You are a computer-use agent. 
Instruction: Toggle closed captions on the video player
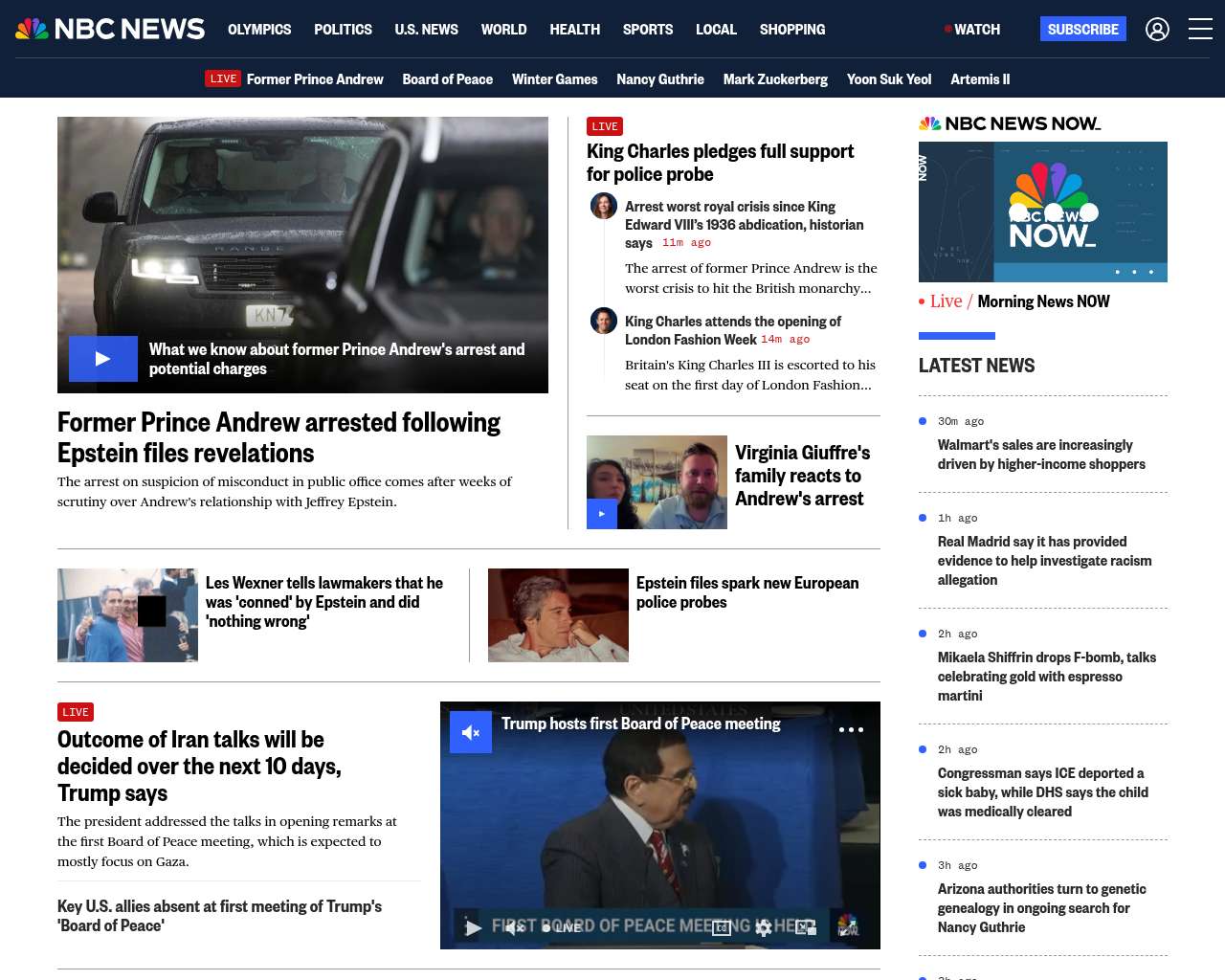click(x=722, y=927)
